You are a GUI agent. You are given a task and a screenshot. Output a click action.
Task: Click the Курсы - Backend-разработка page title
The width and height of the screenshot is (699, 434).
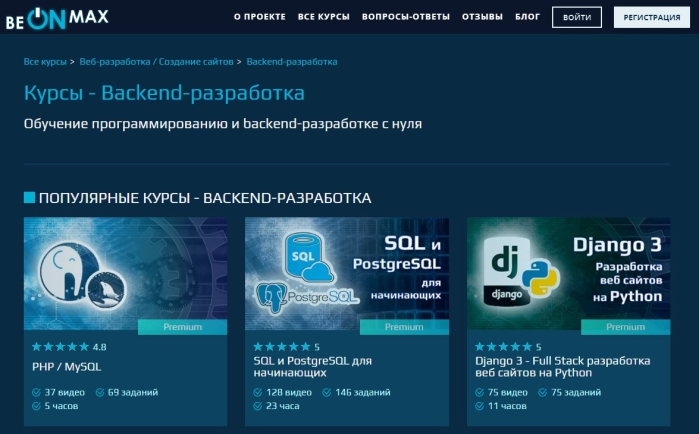[164, 93]
